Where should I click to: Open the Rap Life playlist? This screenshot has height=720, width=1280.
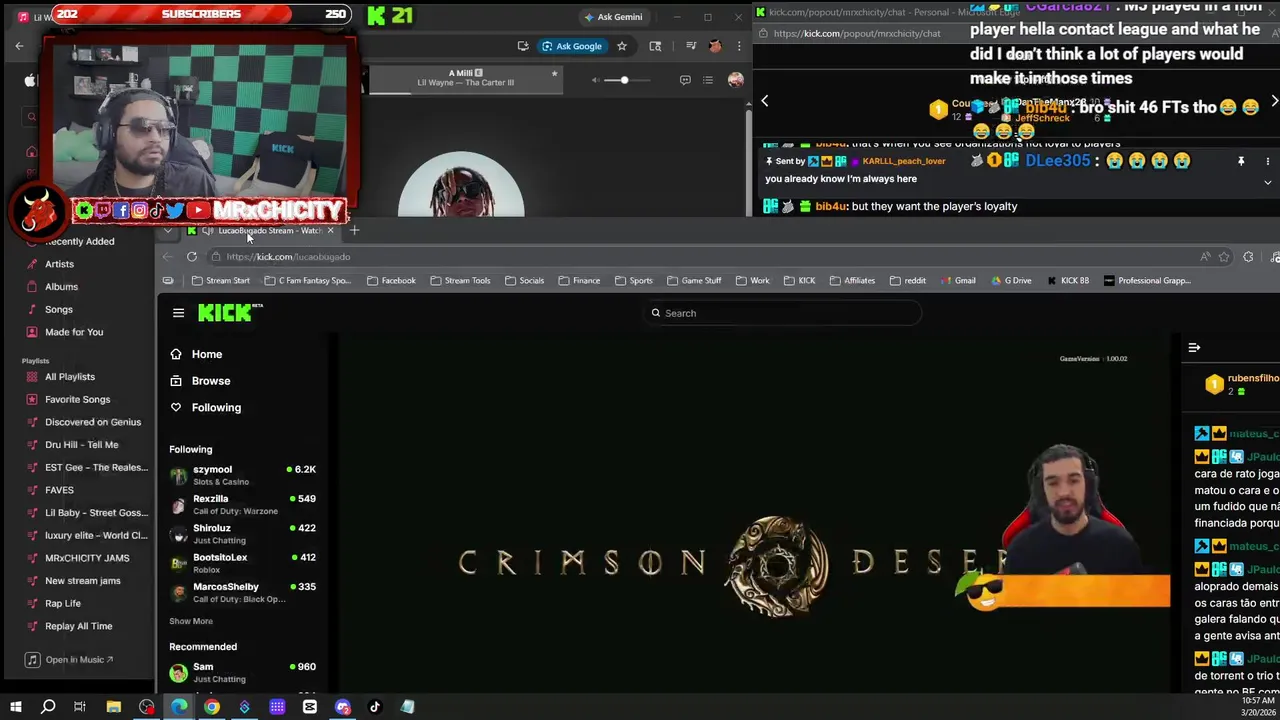(x=63, y=604)
